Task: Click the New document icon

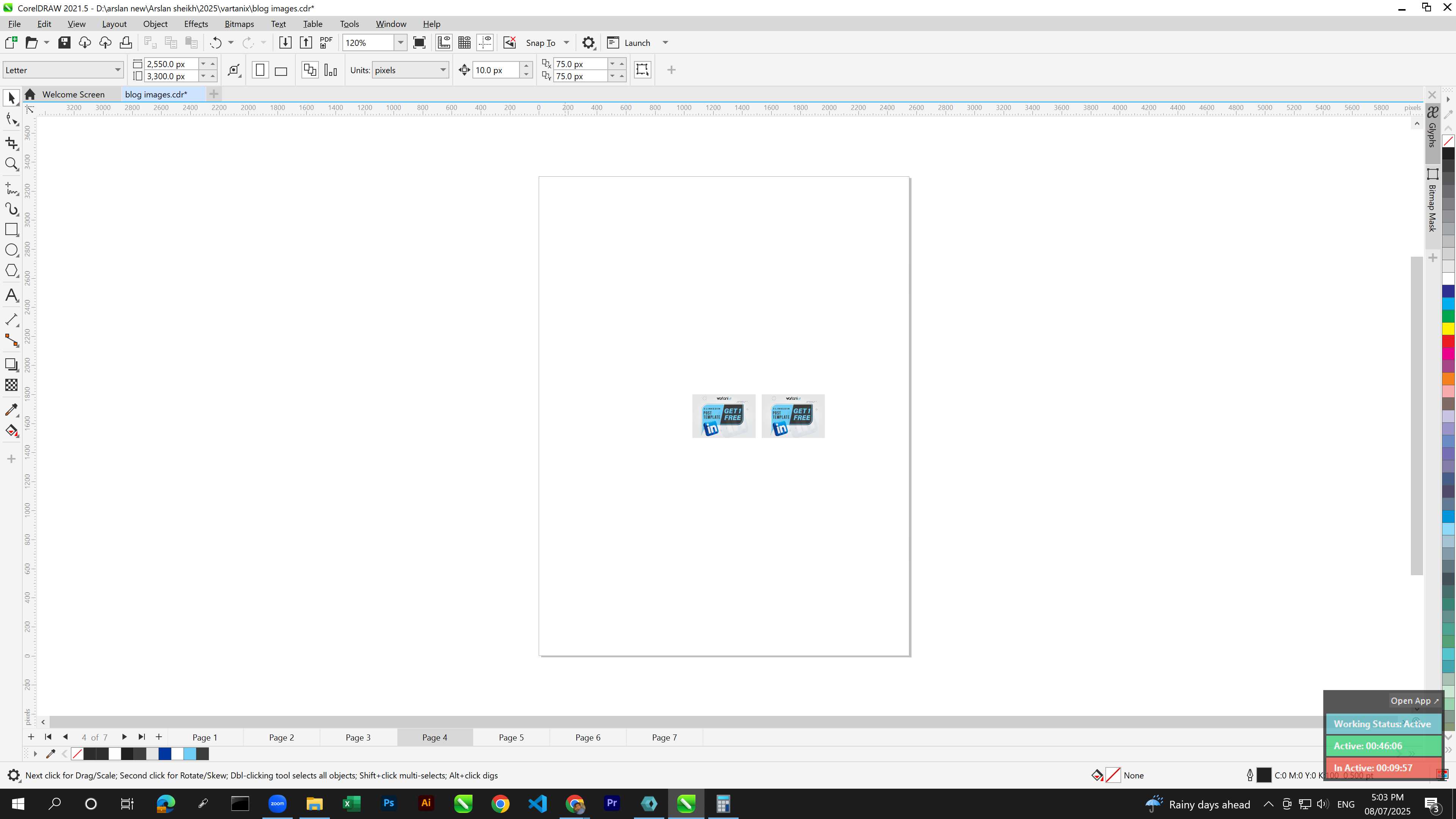Action: click(11, 42)
